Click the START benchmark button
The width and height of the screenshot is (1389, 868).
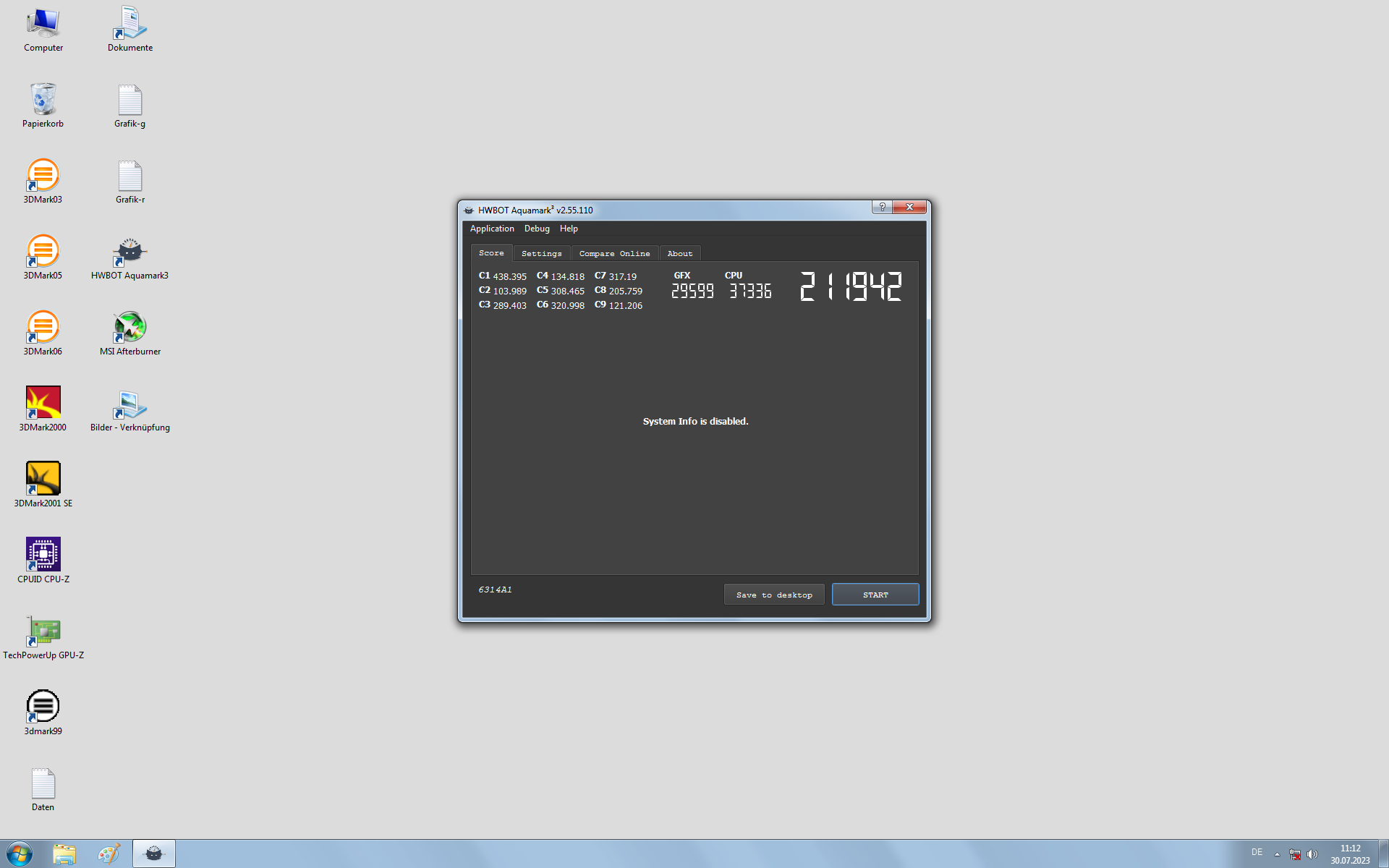[875, 595]
